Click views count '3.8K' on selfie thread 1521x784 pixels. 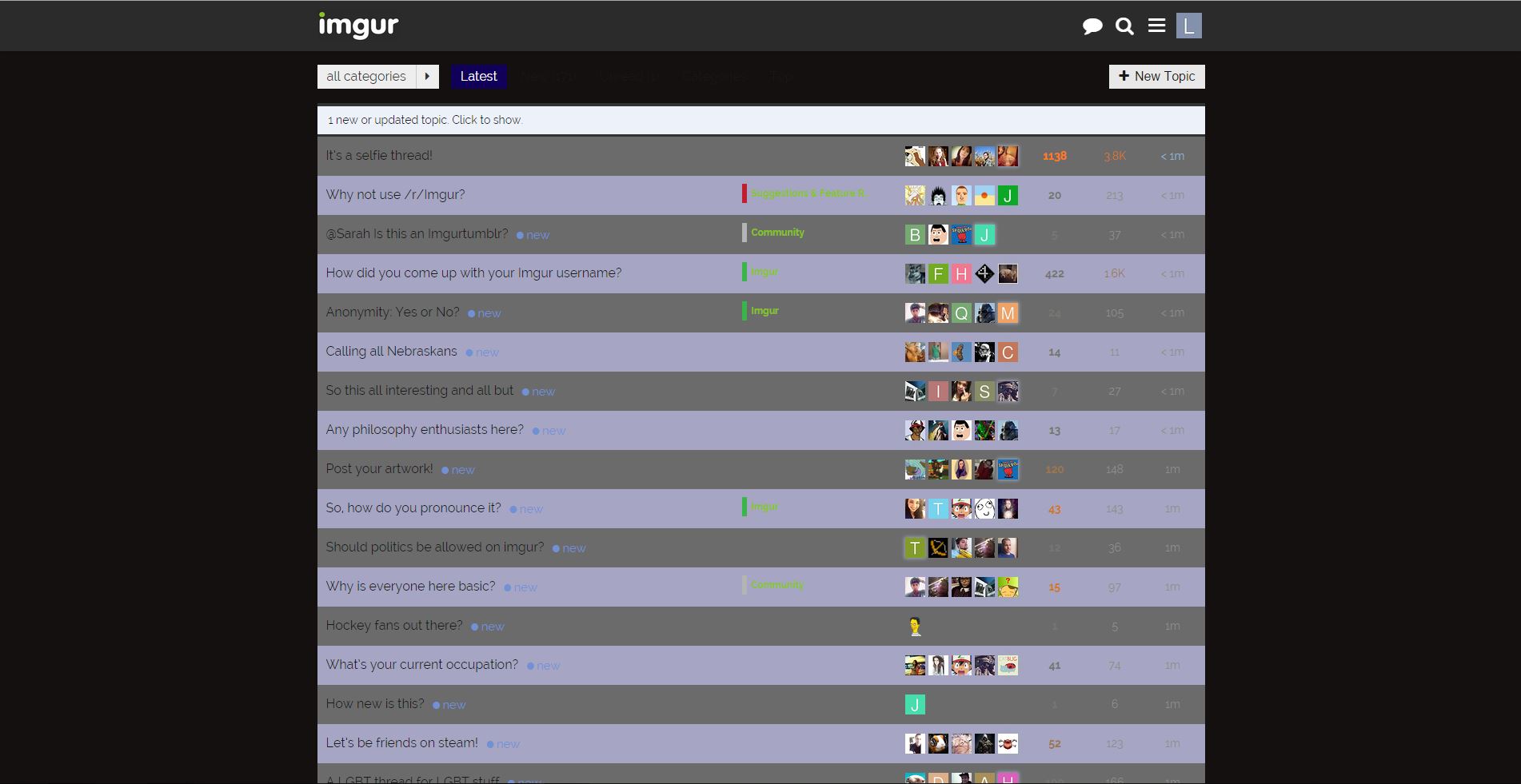click(1115, 156)
